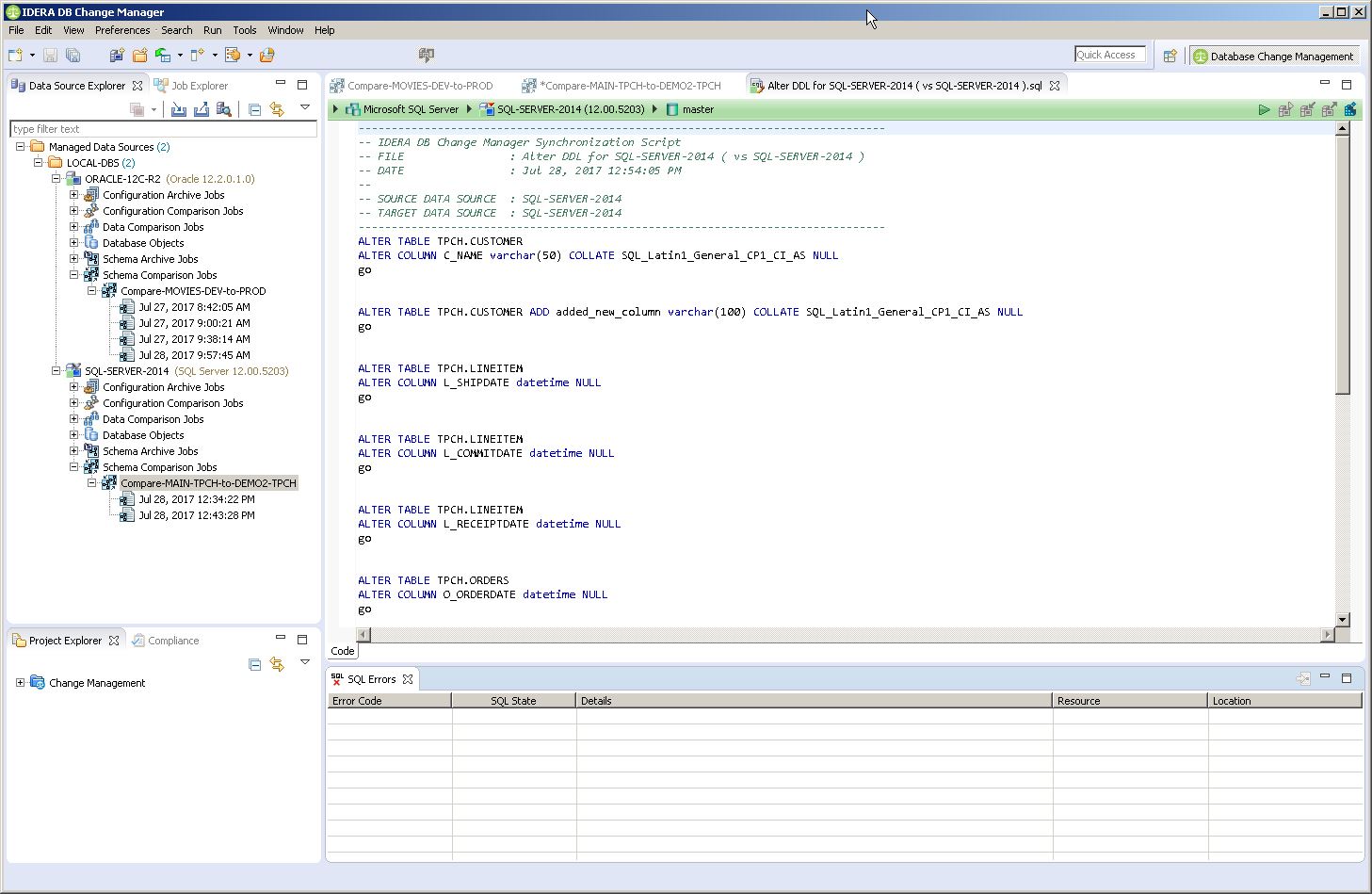Collapse the ORACLE-12C-R2 tree node

tap(56, 178)
